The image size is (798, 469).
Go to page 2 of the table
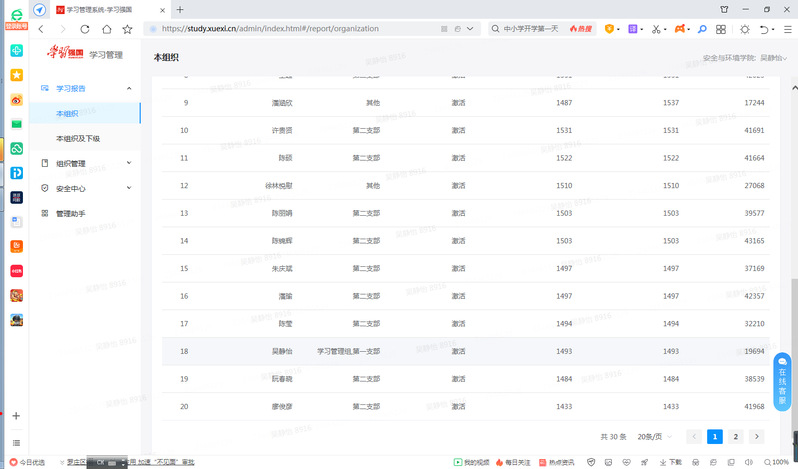pos(736,437)
